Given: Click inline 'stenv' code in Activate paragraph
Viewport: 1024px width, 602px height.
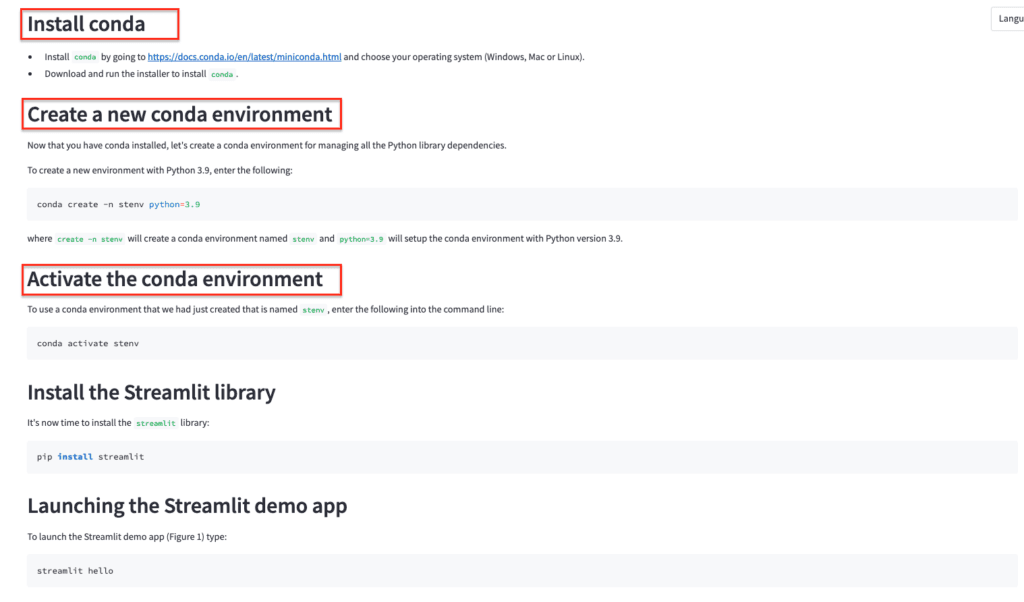Looking at the screenshot, I should point(313,310).
